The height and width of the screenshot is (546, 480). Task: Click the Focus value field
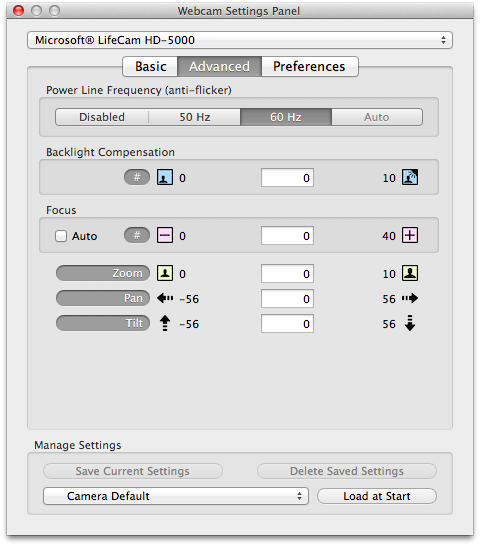287,236
